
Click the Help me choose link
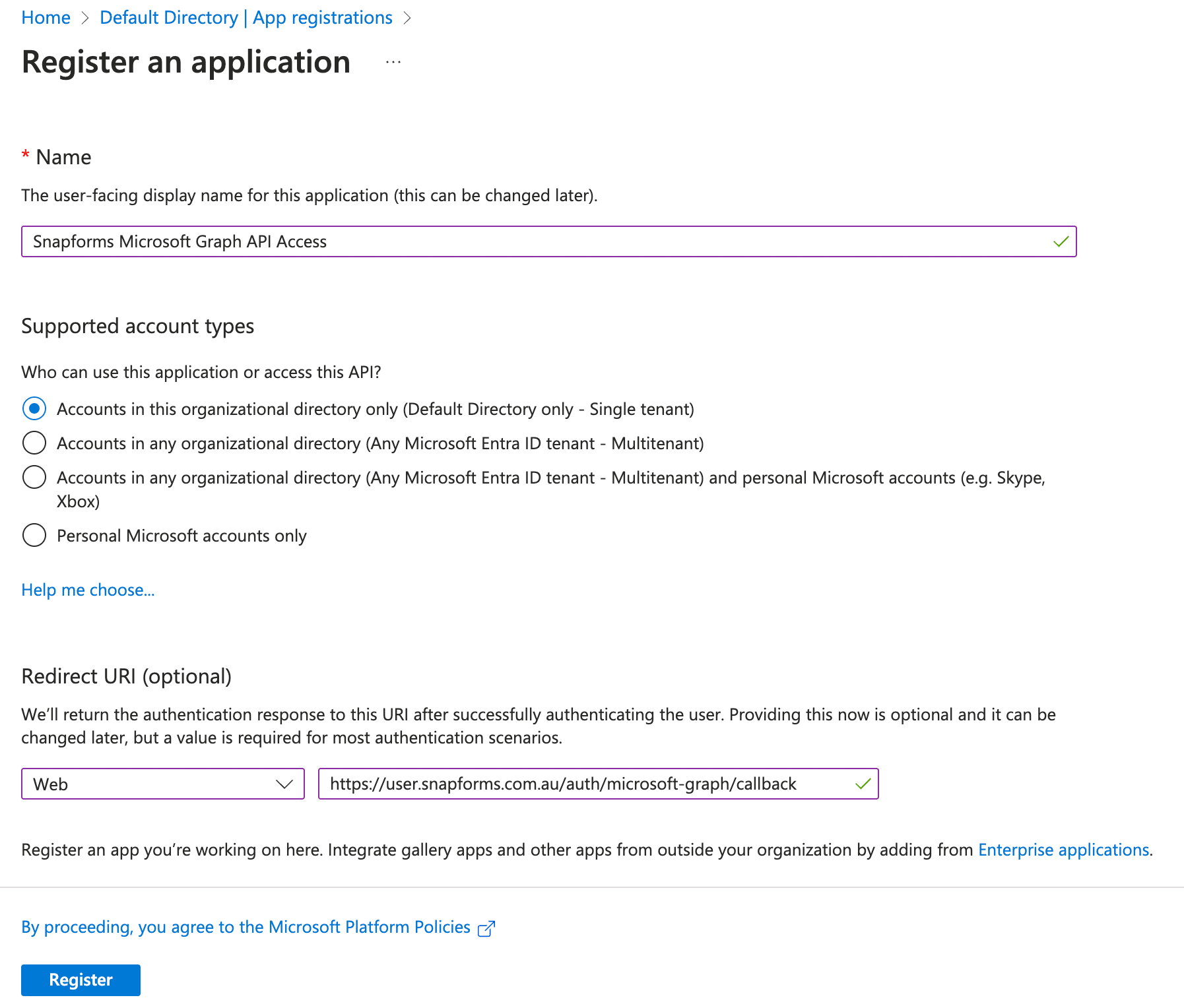[88, 590]
